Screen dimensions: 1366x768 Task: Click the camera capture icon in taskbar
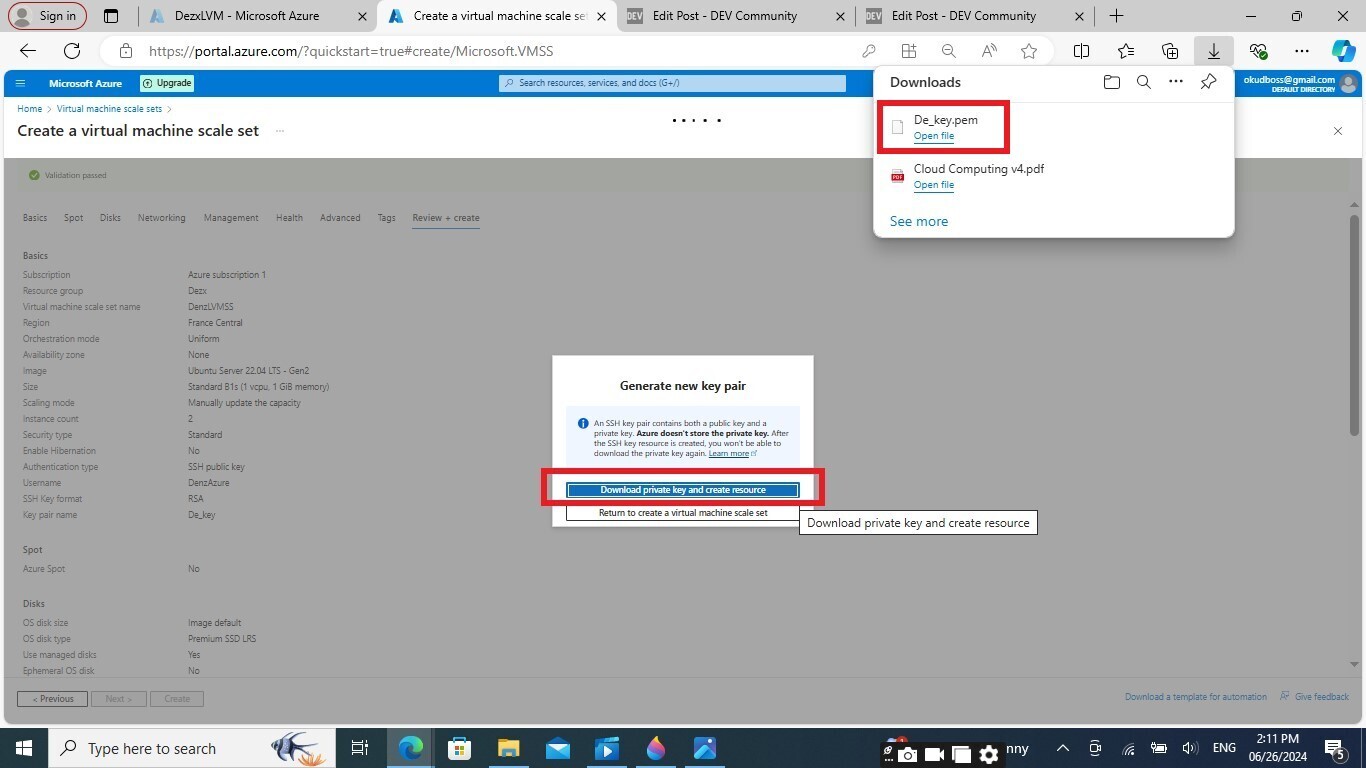(x=907, y=754)
